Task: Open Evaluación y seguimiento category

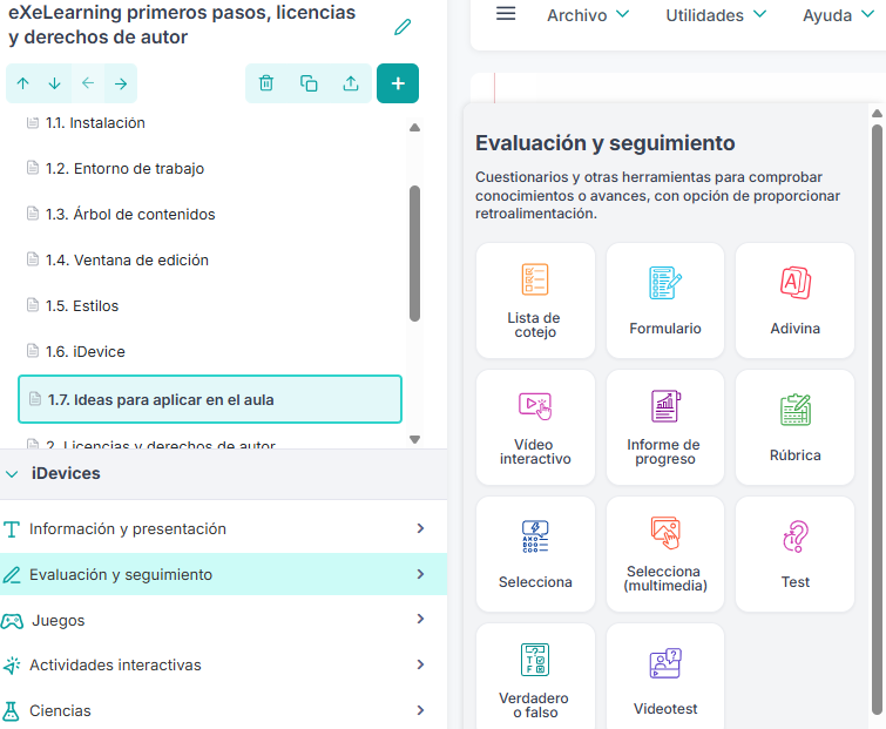Action: click(x=223, y=574)
